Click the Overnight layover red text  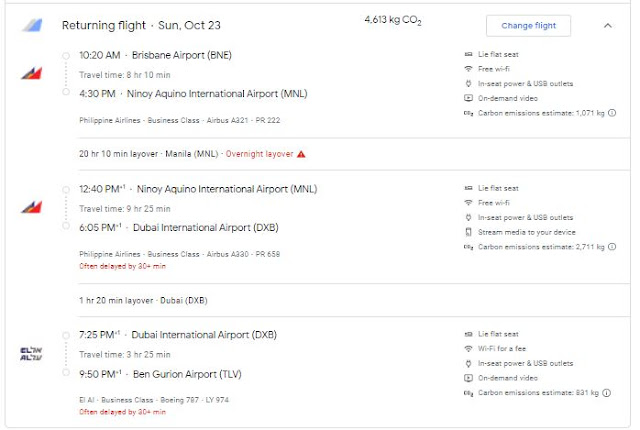[258, 154]
